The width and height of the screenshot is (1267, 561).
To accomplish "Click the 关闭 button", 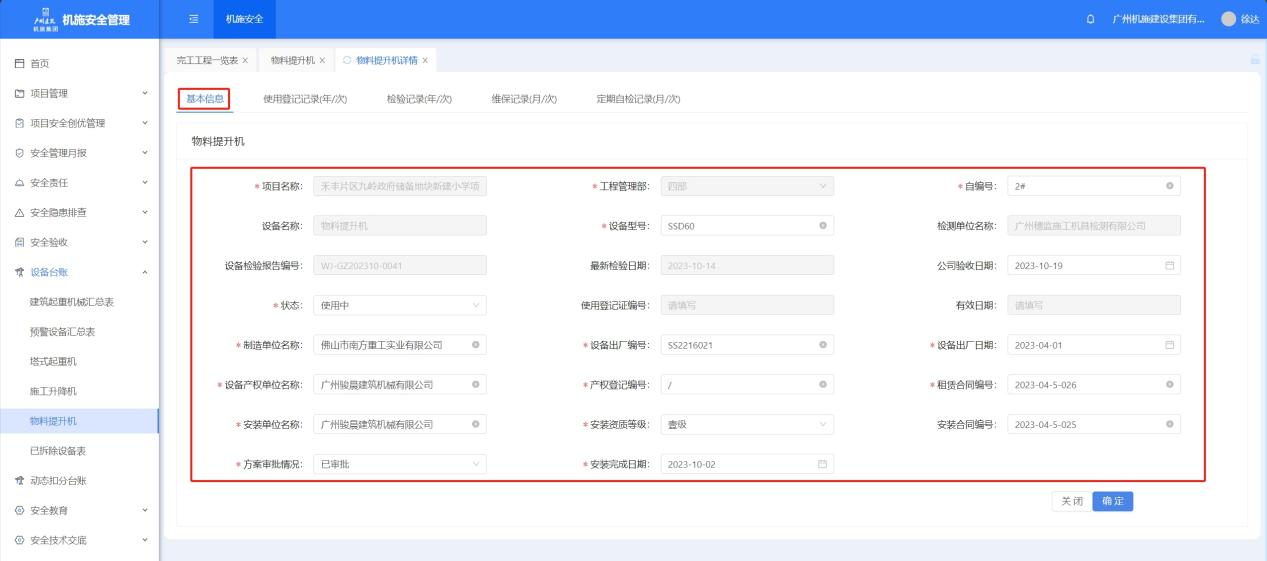I will [1071, 501].
